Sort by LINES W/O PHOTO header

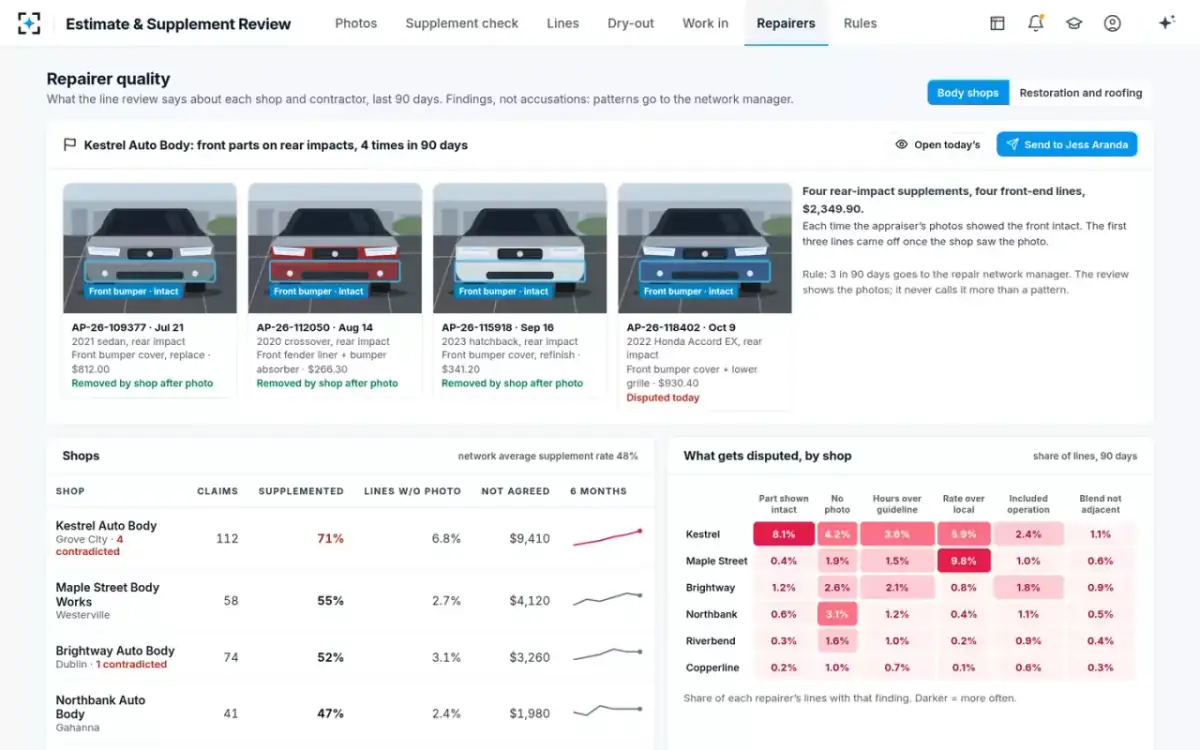point(413,491)
